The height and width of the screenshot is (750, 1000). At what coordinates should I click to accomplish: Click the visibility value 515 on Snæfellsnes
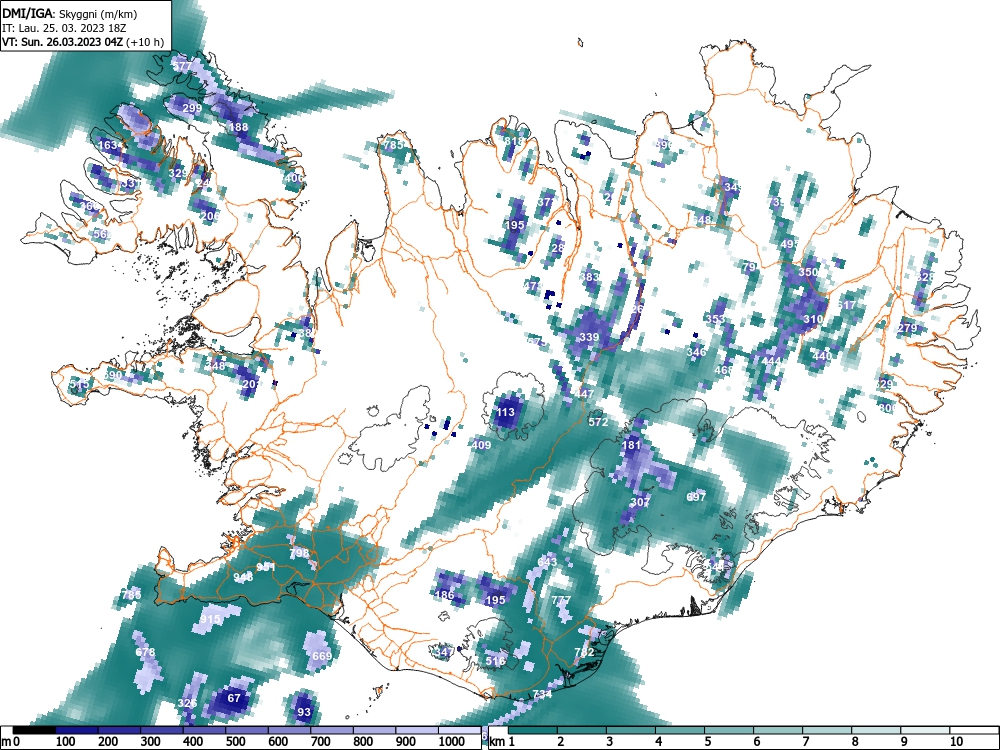[80, 385]
